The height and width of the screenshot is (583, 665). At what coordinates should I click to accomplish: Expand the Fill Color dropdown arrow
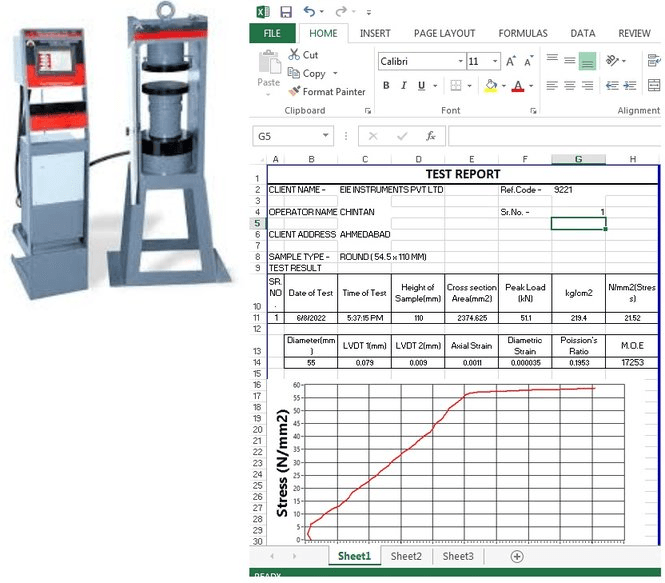tap(504, 86)
